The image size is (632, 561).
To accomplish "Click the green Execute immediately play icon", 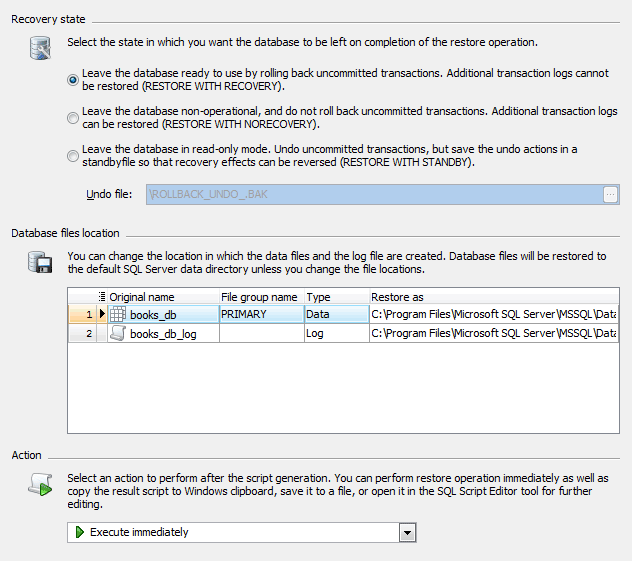I will (x=80, y=532).
